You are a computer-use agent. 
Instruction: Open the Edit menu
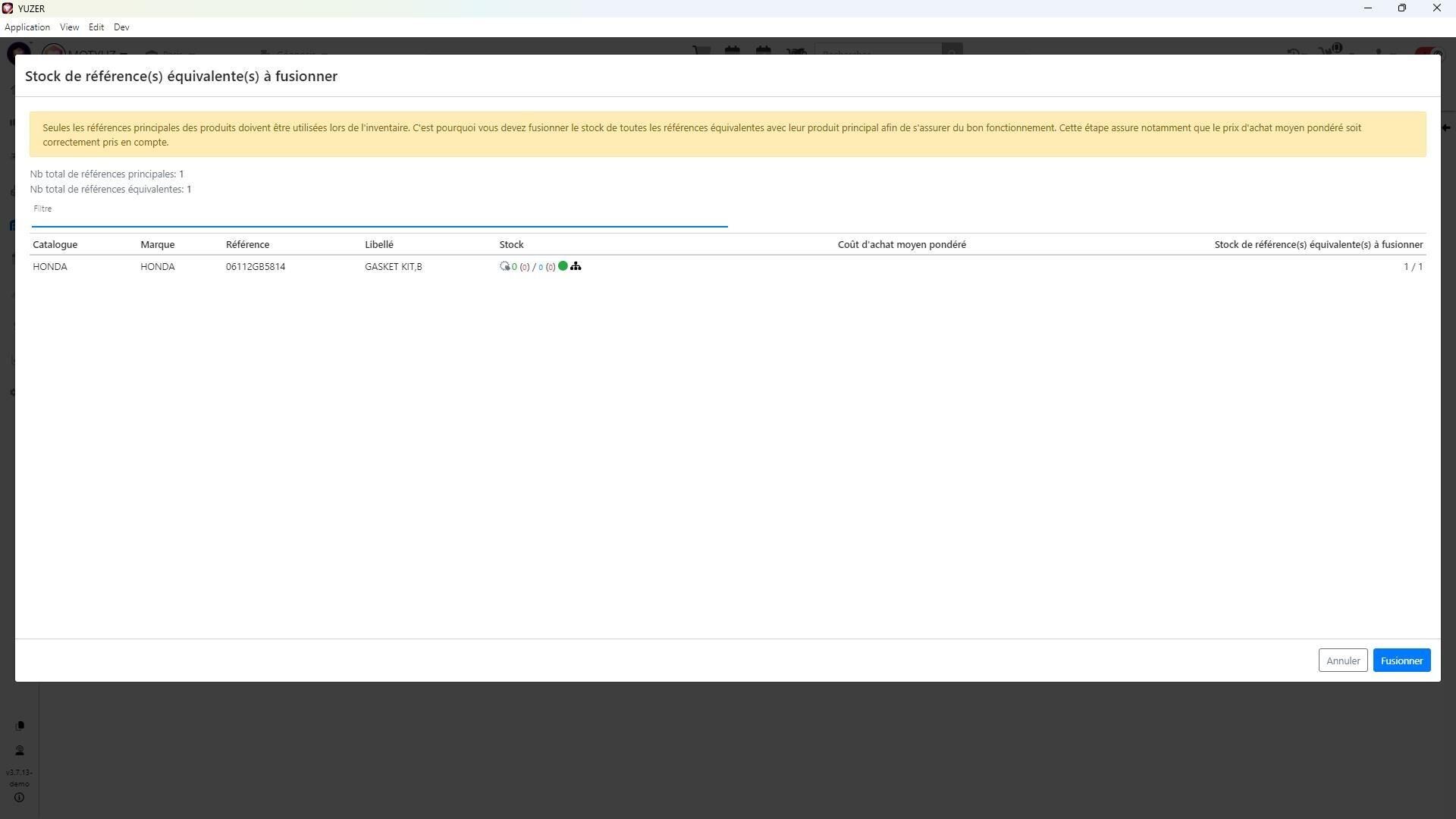tap(96, 27)
